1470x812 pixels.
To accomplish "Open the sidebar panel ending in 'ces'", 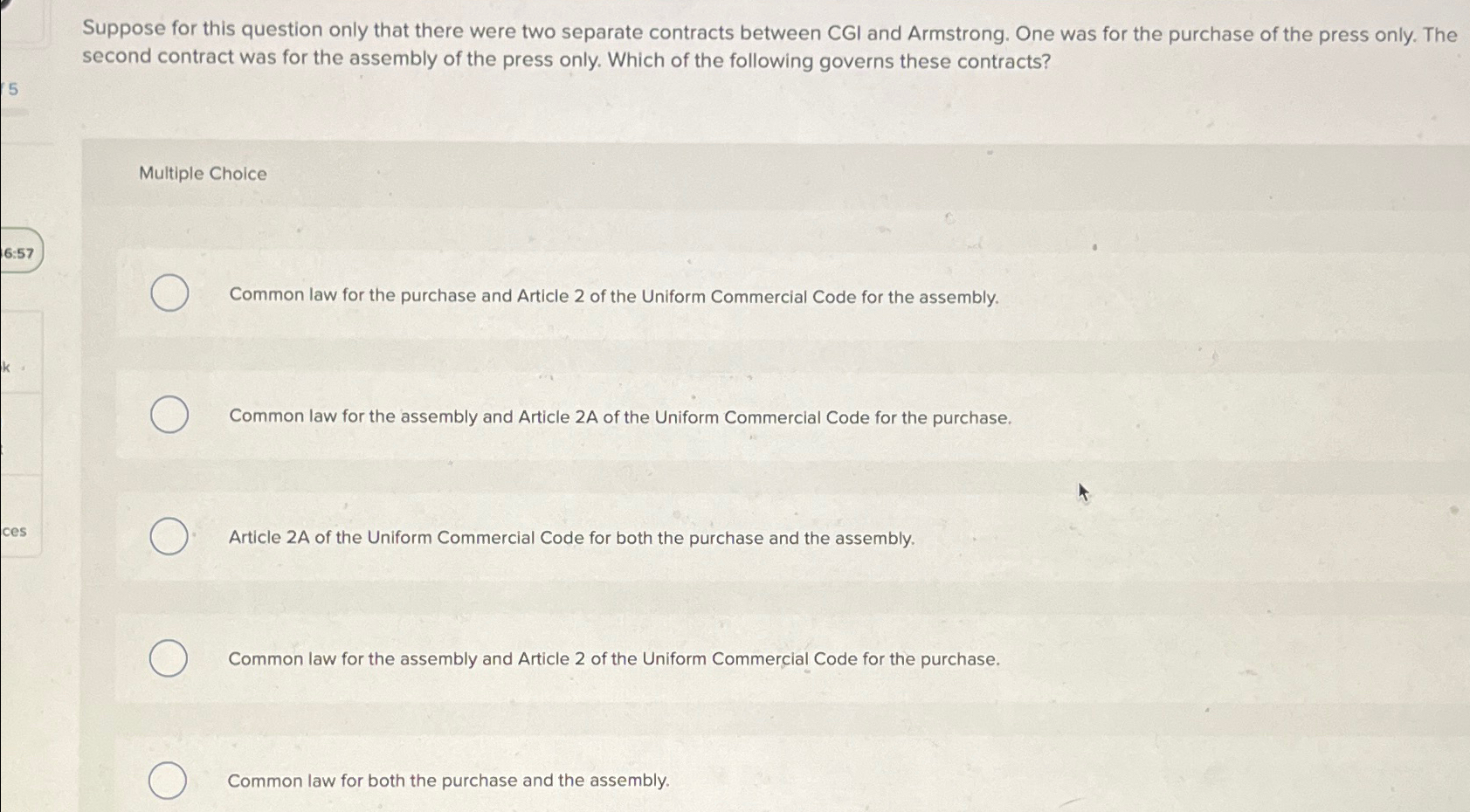I will (x=13, y=532).
